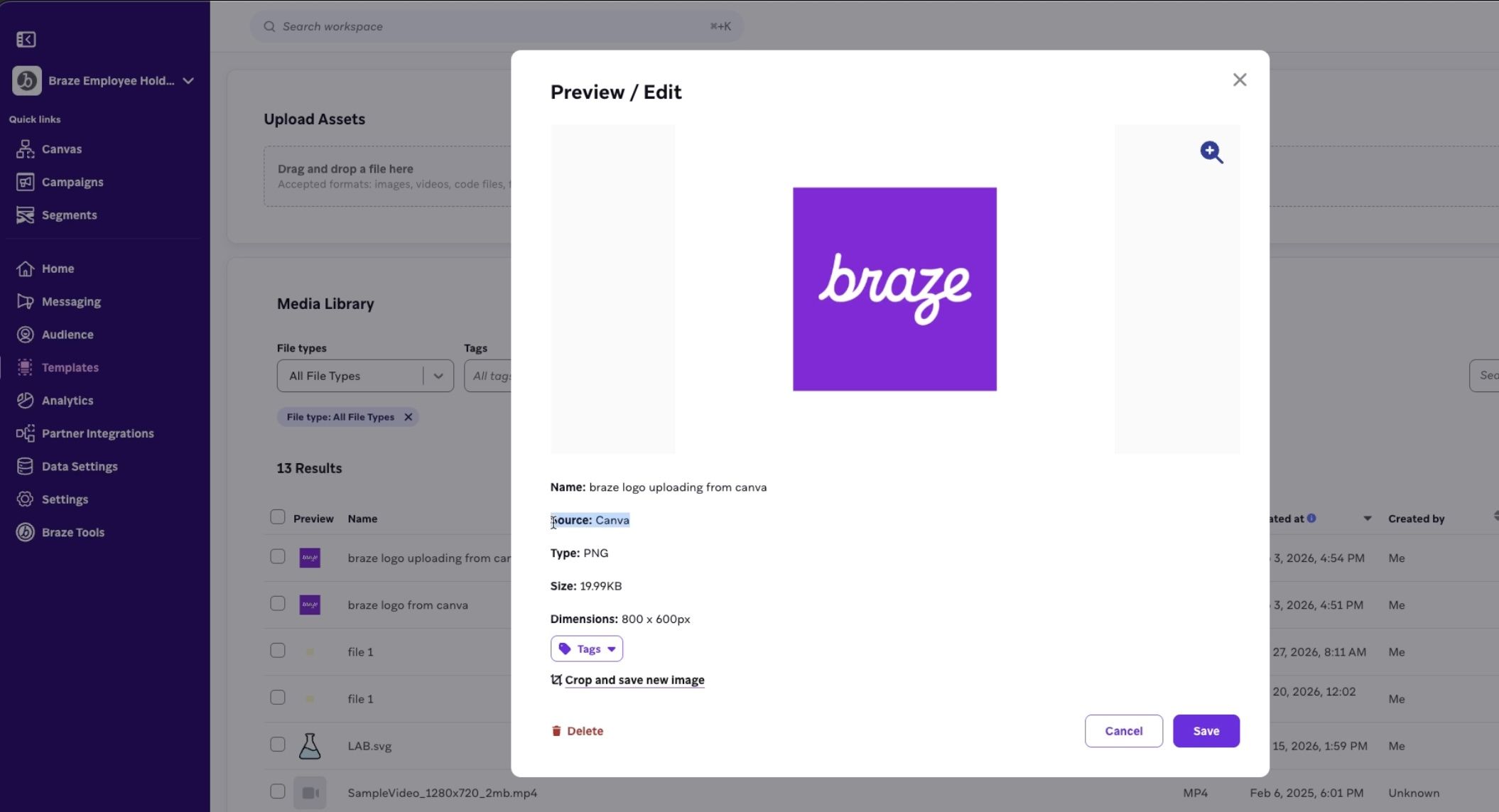Open Braze Tools from the sidebar

click(x=72, y=531)
